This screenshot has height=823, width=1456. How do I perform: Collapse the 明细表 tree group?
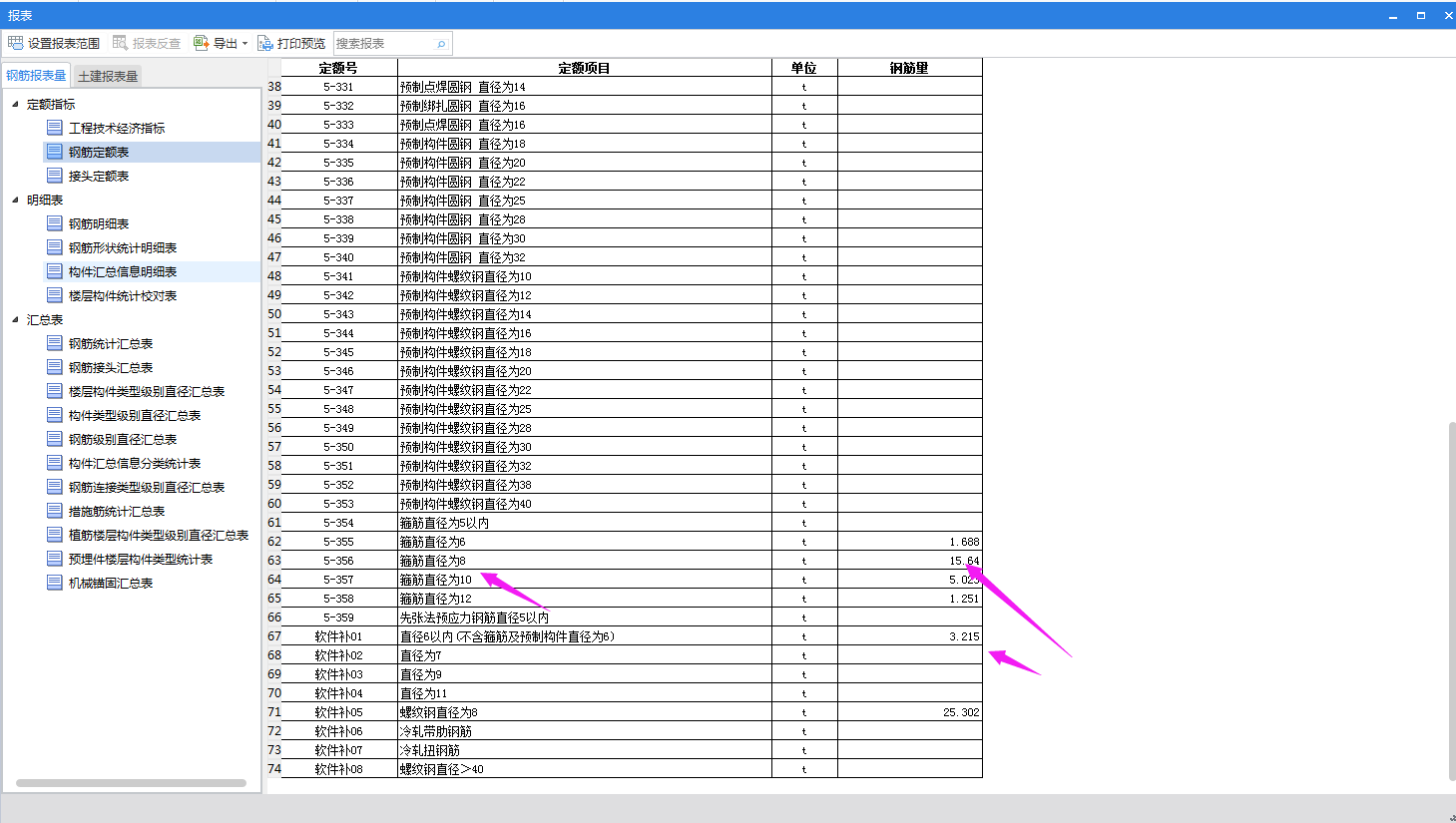click(x=15, y=200)
